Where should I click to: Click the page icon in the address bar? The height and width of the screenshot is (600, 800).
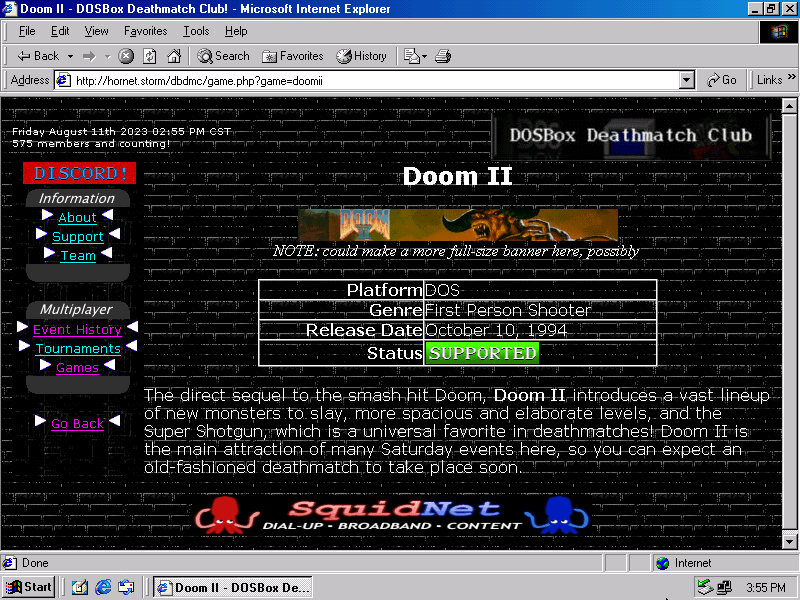63,80
